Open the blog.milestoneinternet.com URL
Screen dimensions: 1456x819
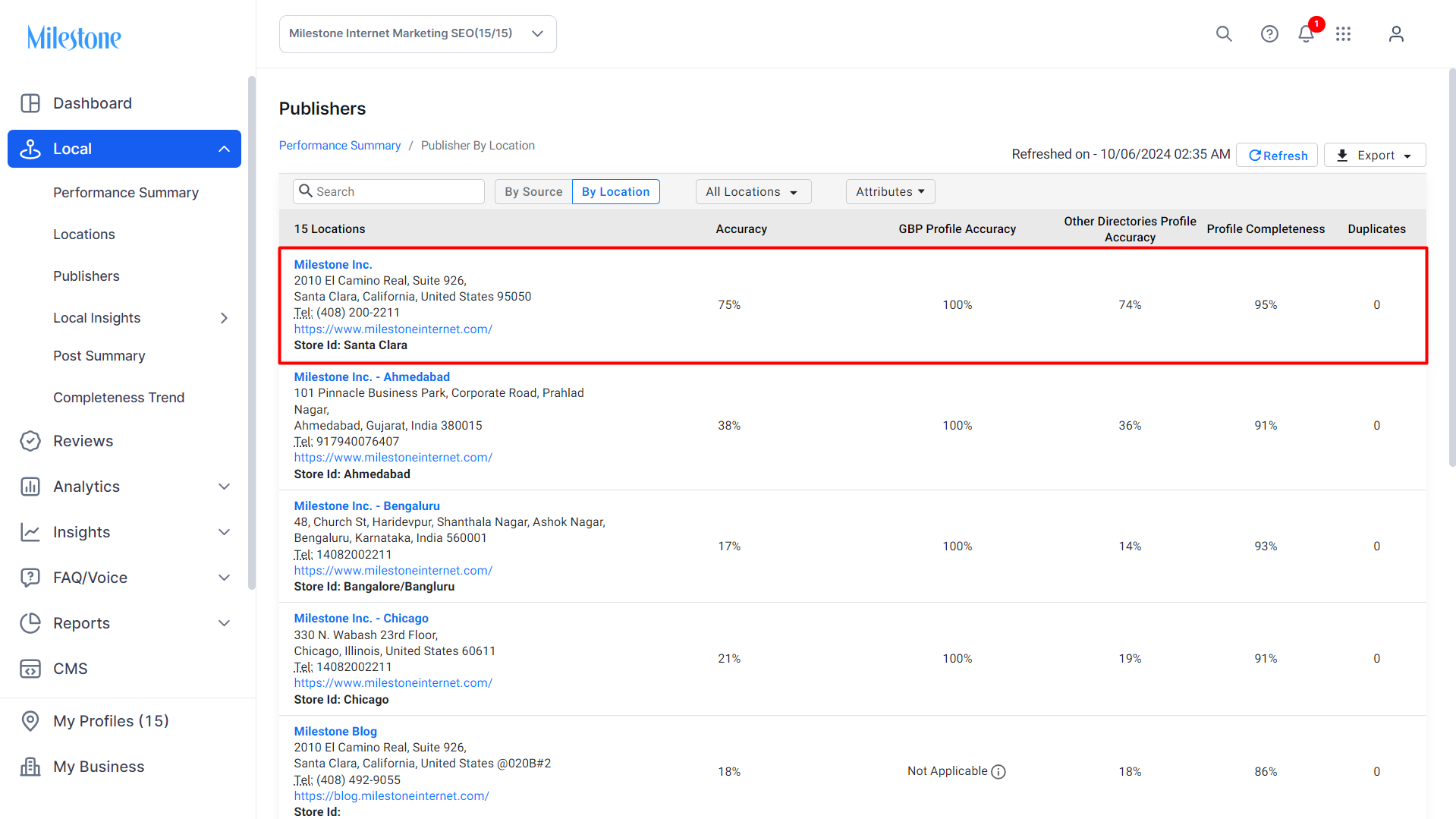click(392, 796)
